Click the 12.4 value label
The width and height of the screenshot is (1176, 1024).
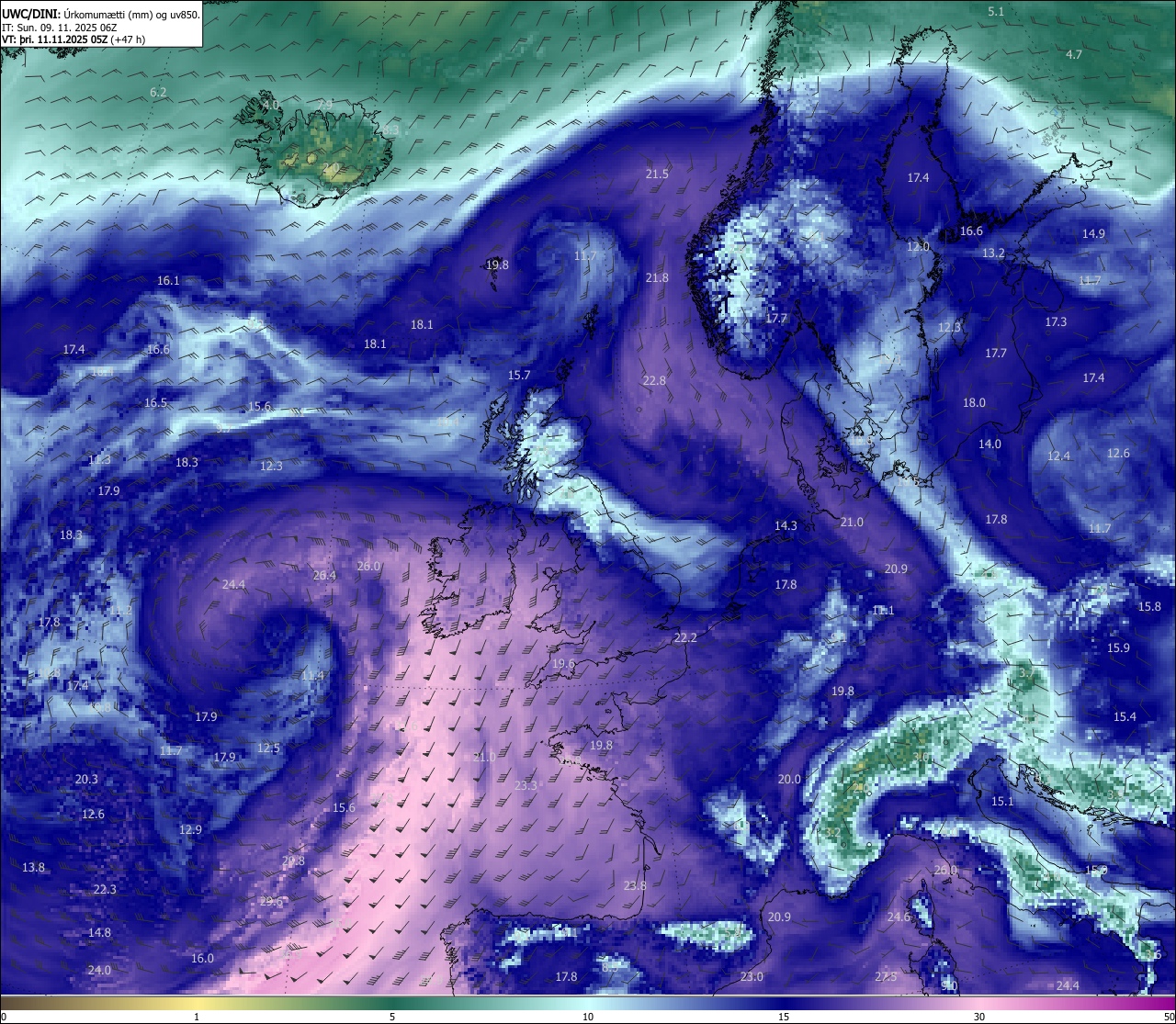click(1058, 456)
